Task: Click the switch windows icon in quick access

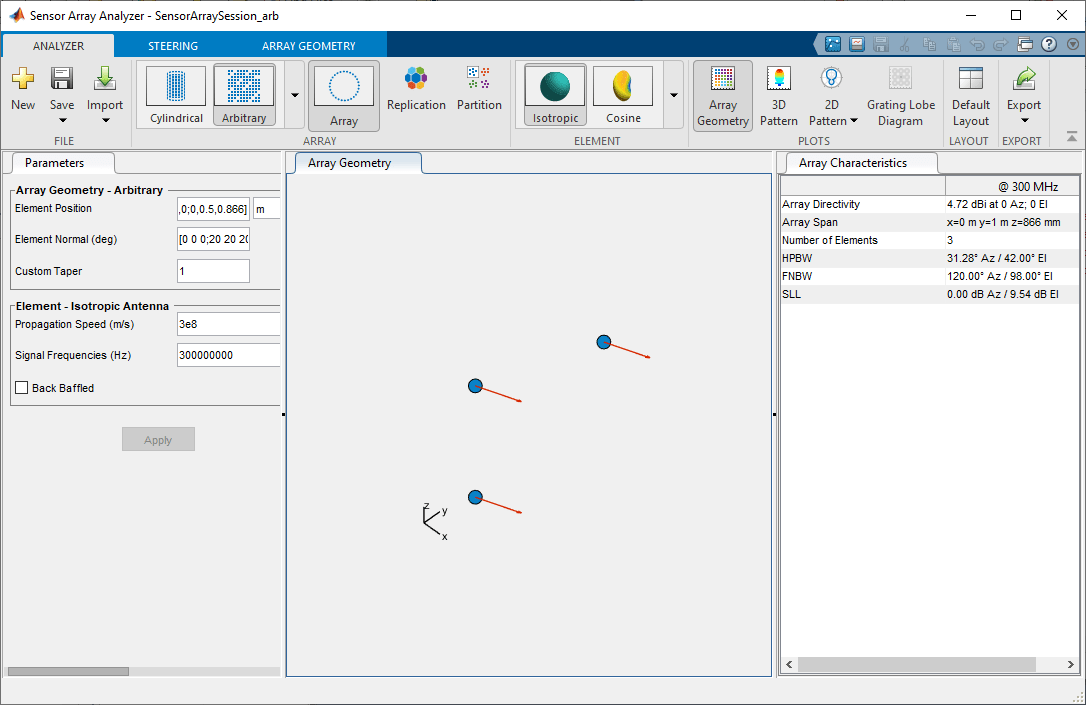Action: click(1025, 44)
